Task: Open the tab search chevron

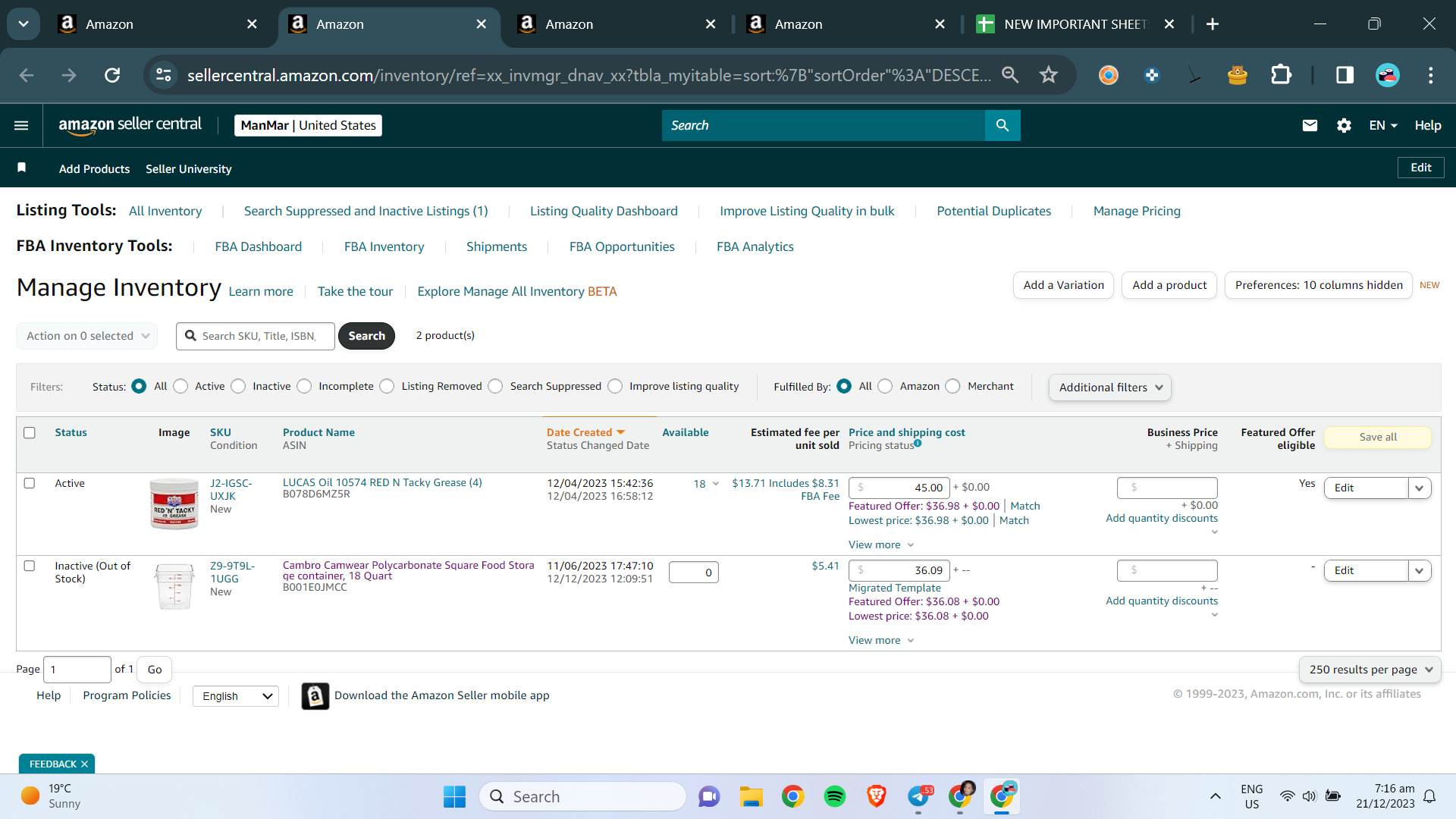Action: (24, 24)
